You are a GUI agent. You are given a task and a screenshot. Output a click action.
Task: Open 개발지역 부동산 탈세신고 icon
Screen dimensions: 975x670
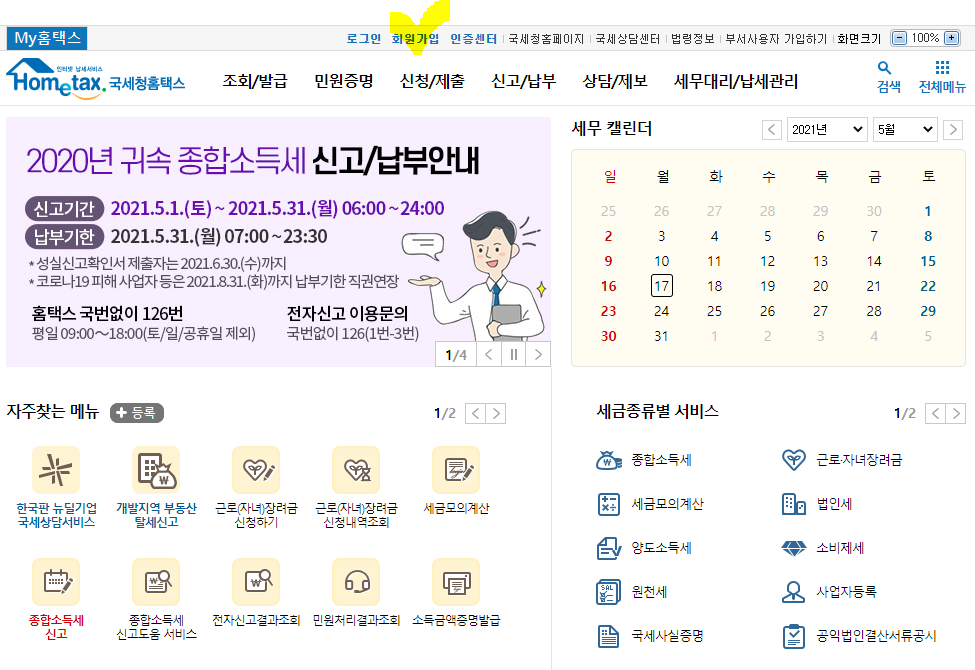156,470
